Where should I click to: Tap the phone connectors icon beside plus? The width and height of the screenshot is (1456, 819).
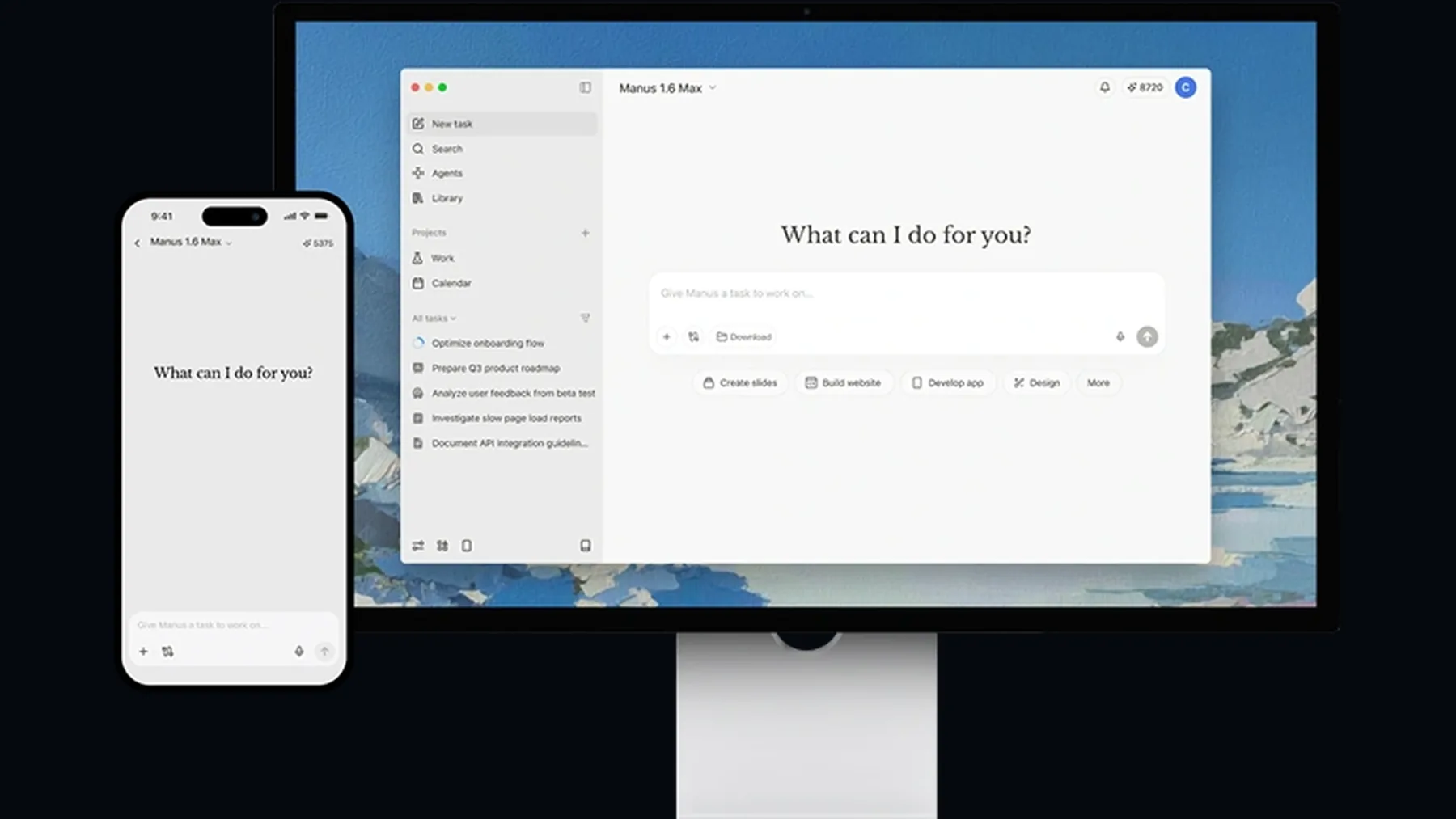point(167,652)
